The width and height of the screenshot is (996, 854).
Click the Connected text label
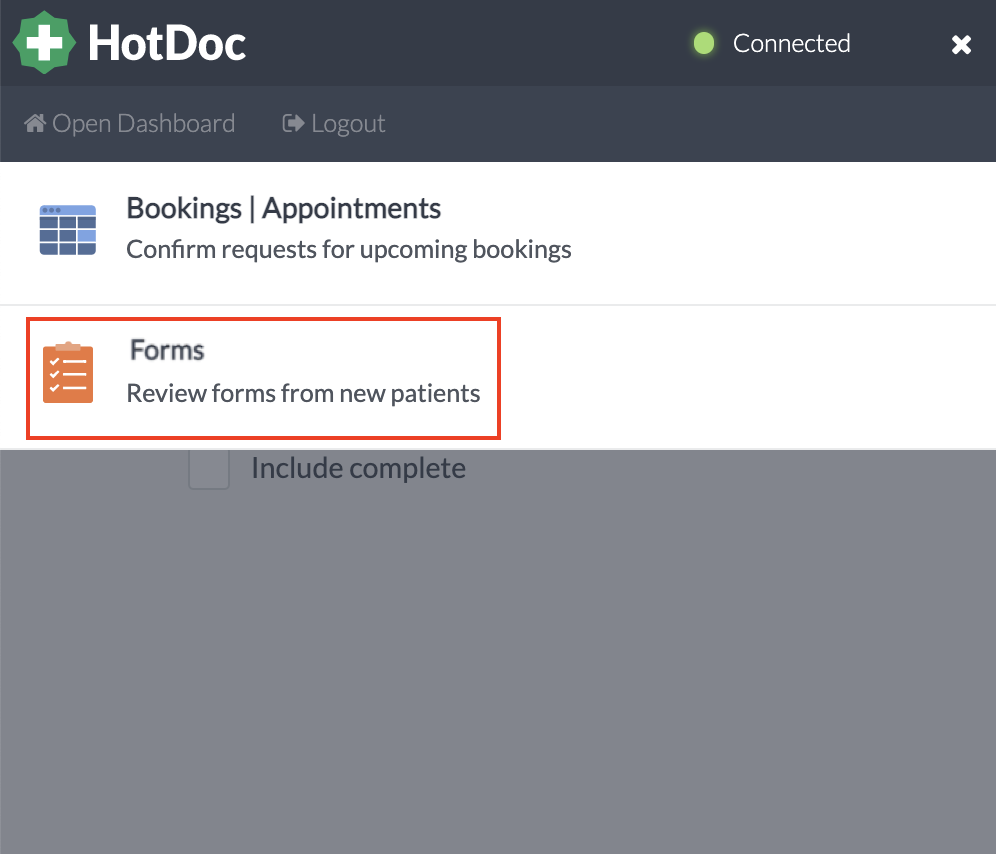click(791, 43)
